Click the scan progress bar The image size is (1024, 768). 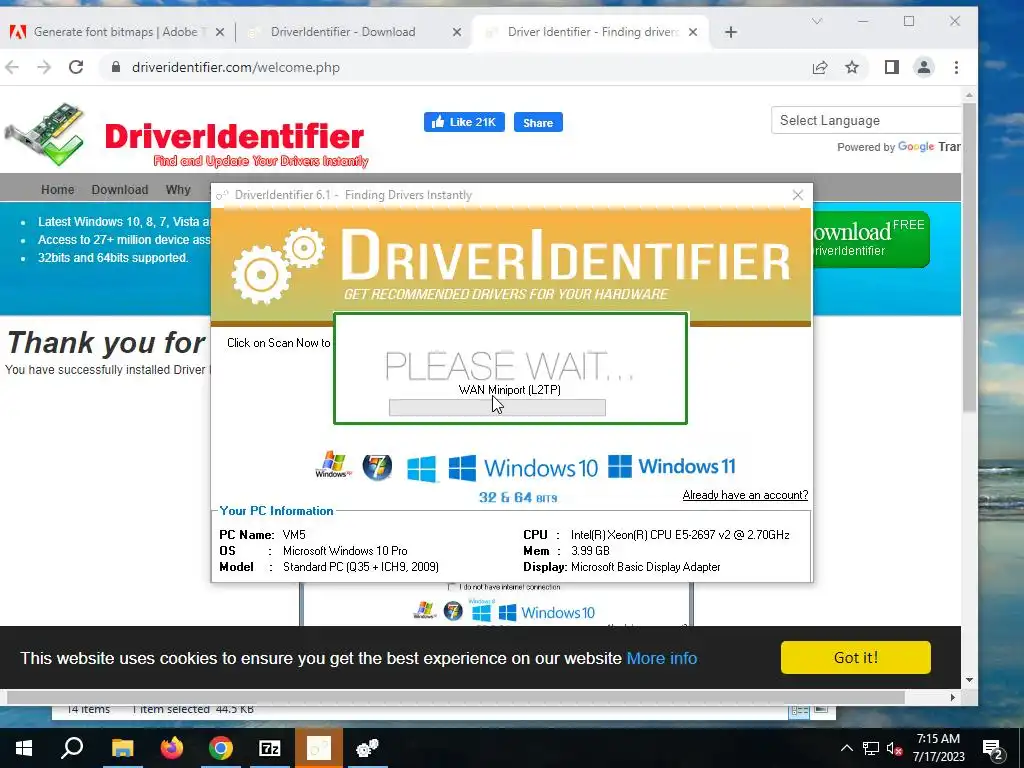pyautogui.click(x=497, y=408)
